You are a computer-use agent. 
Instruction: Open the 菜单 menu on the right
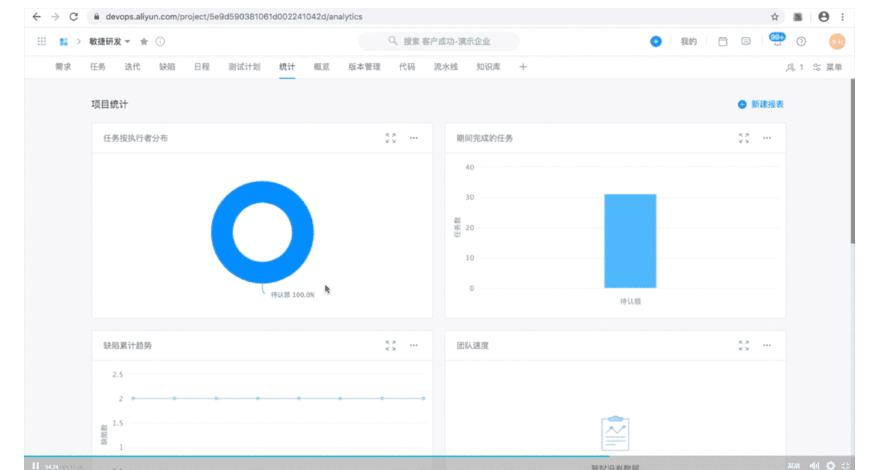[827, 67]
